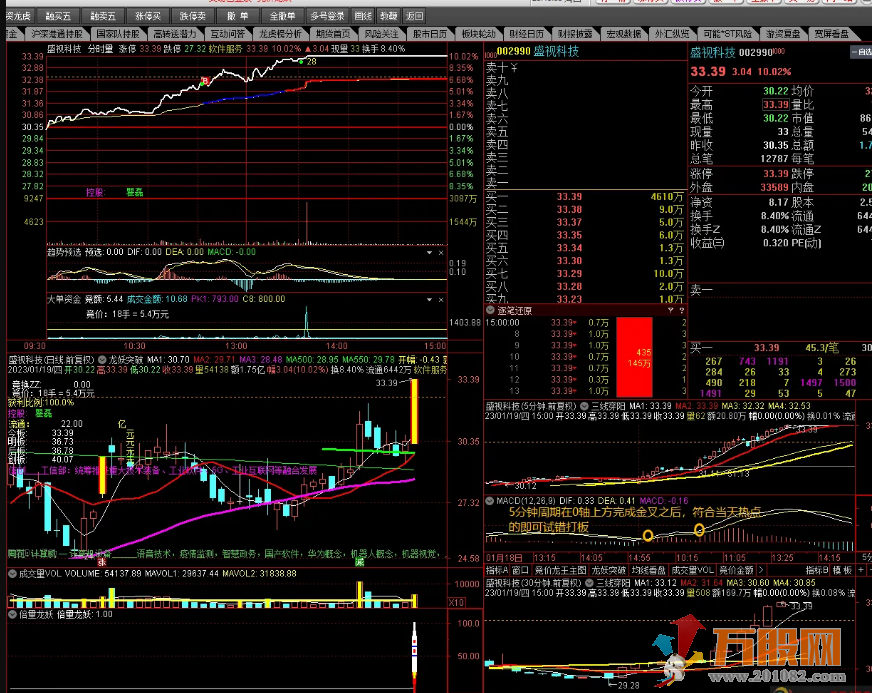Click the 闪电买 quick buy button
872x693 pixels.
pyautogui.click(x=19, y=17)
